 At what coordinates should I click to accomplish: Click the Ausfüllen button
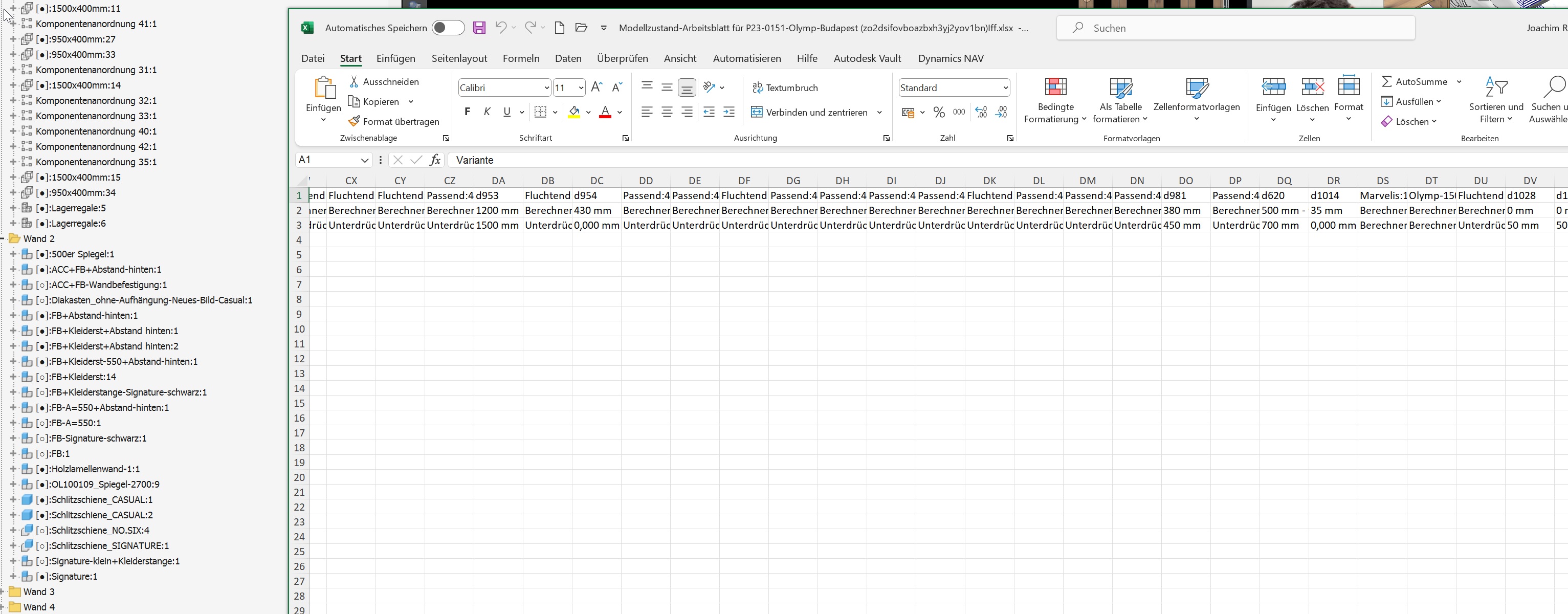point(1411,102)
